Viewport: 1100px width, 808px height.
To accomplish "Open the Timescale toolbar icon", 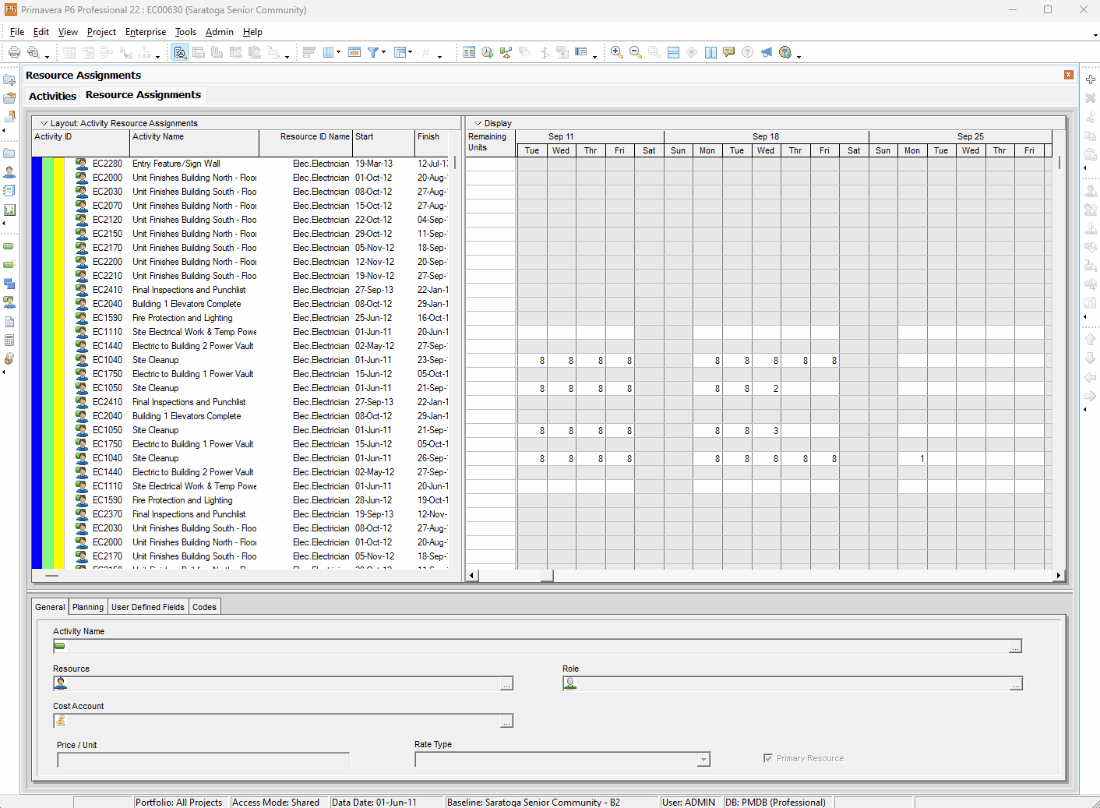I will click(x=354, y=53).
